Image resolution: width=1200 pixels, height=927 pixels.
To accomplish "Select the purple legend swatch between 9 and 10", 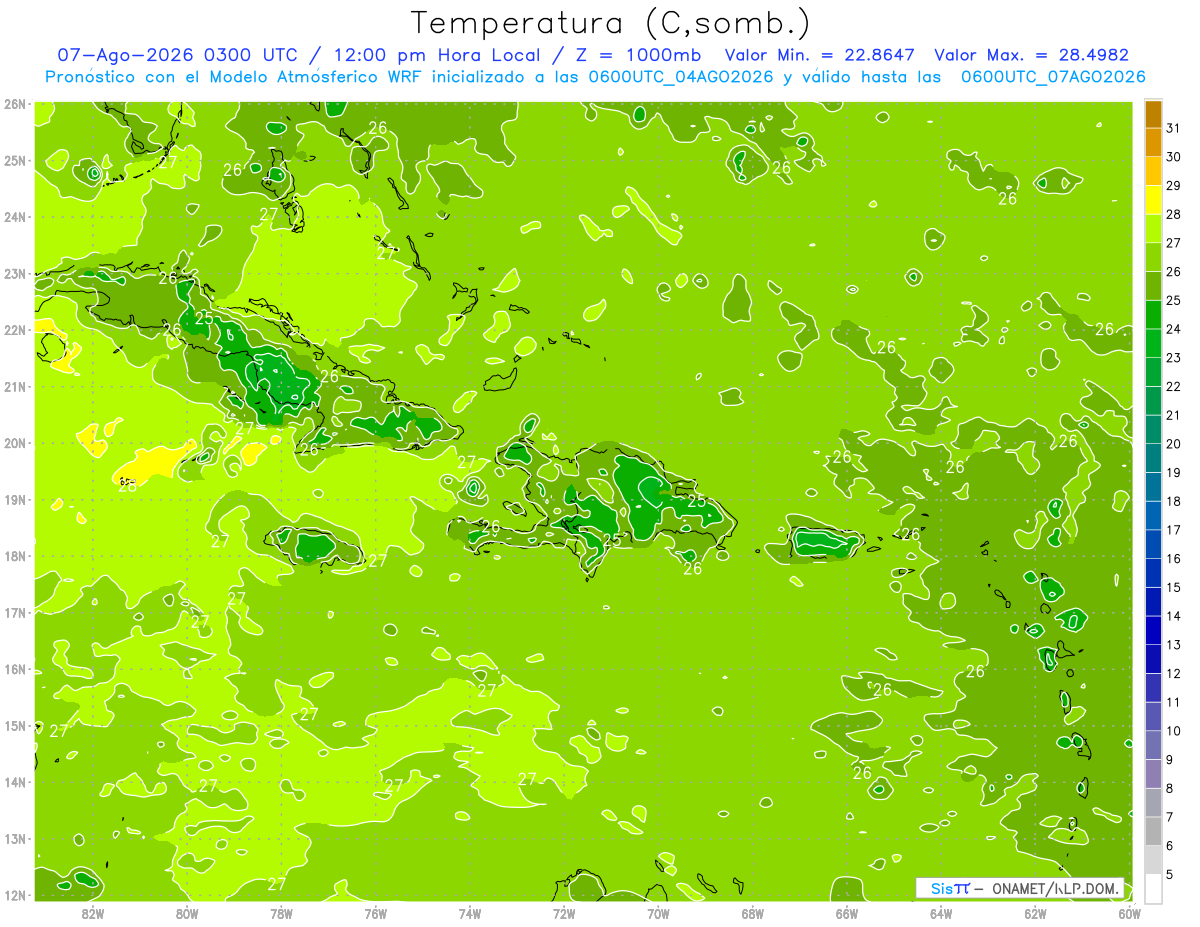I will [1153, 745].
